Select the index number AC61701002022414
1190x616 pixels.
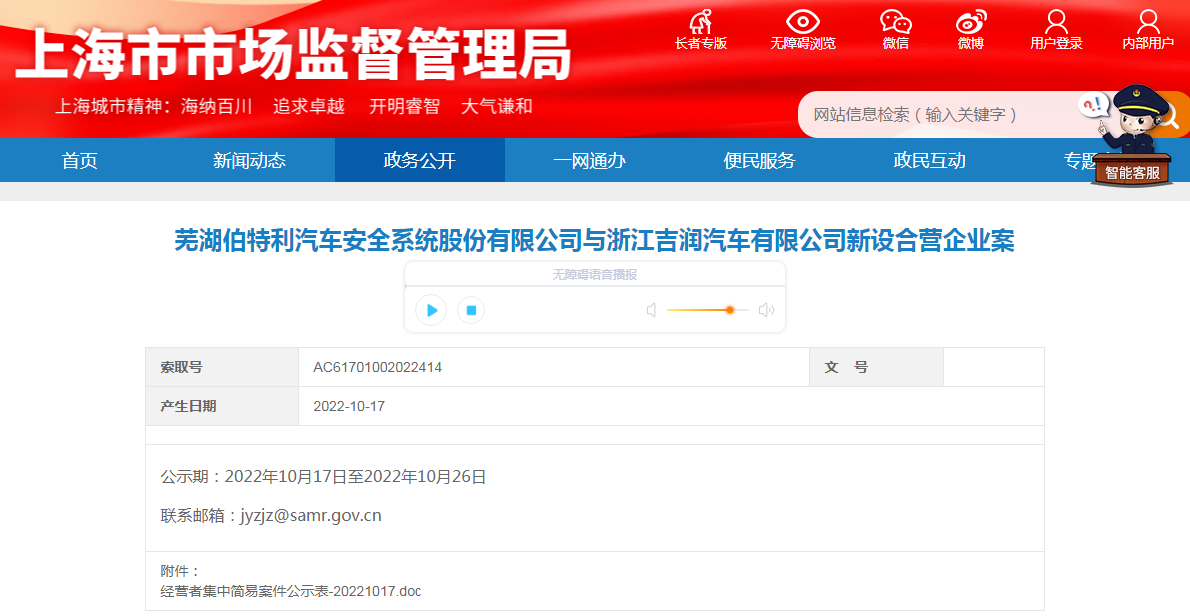coord(377,367)
